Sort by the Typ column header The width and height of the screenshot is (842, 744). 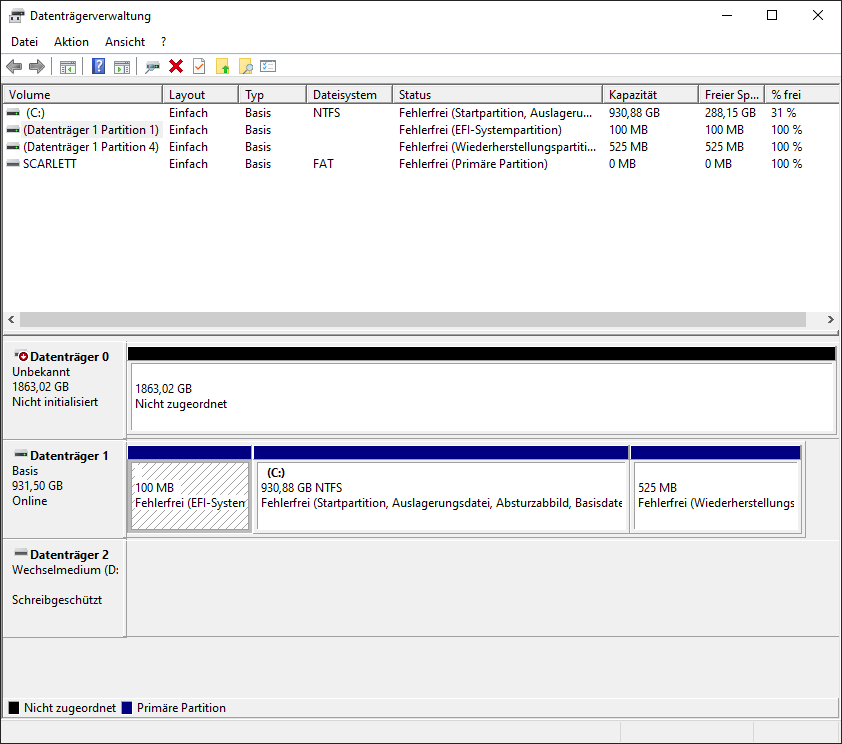272,94
